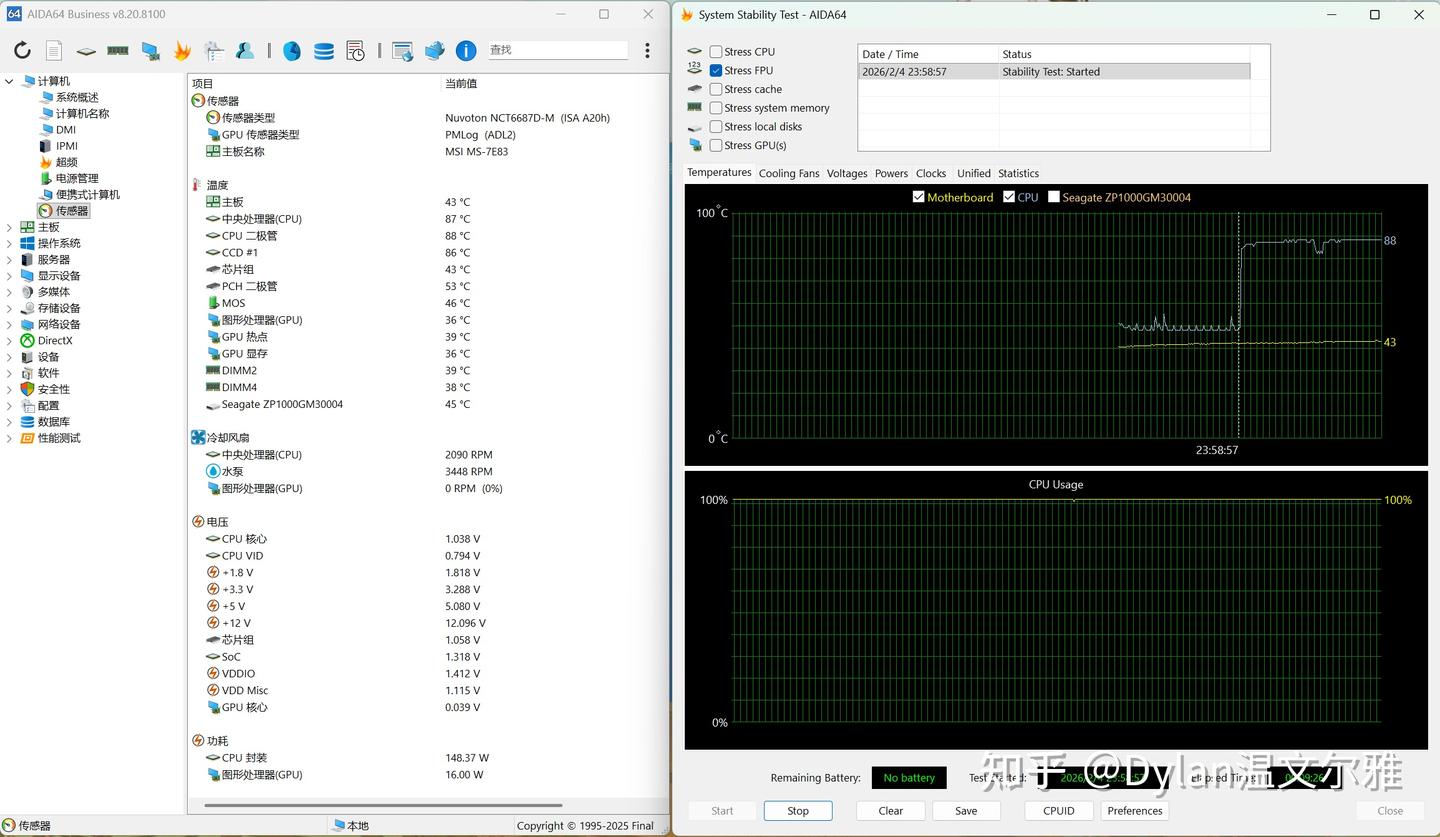Viewport: 1440px width, 837px height.
Task: Select the 传感器 tree item
Action: [x=72, y=211]
